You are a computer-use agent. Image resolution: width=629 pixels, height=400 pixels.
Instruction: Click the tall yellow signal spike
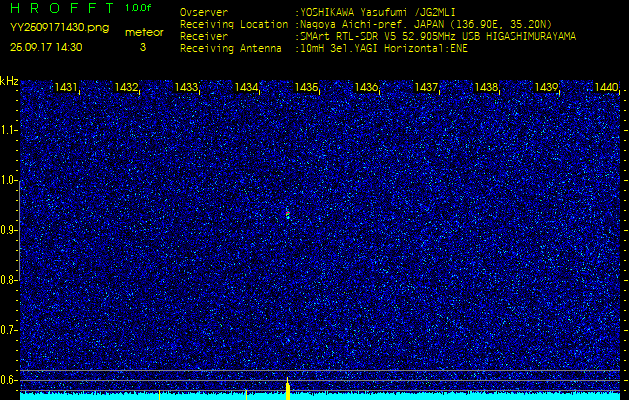tap(288, 389)
